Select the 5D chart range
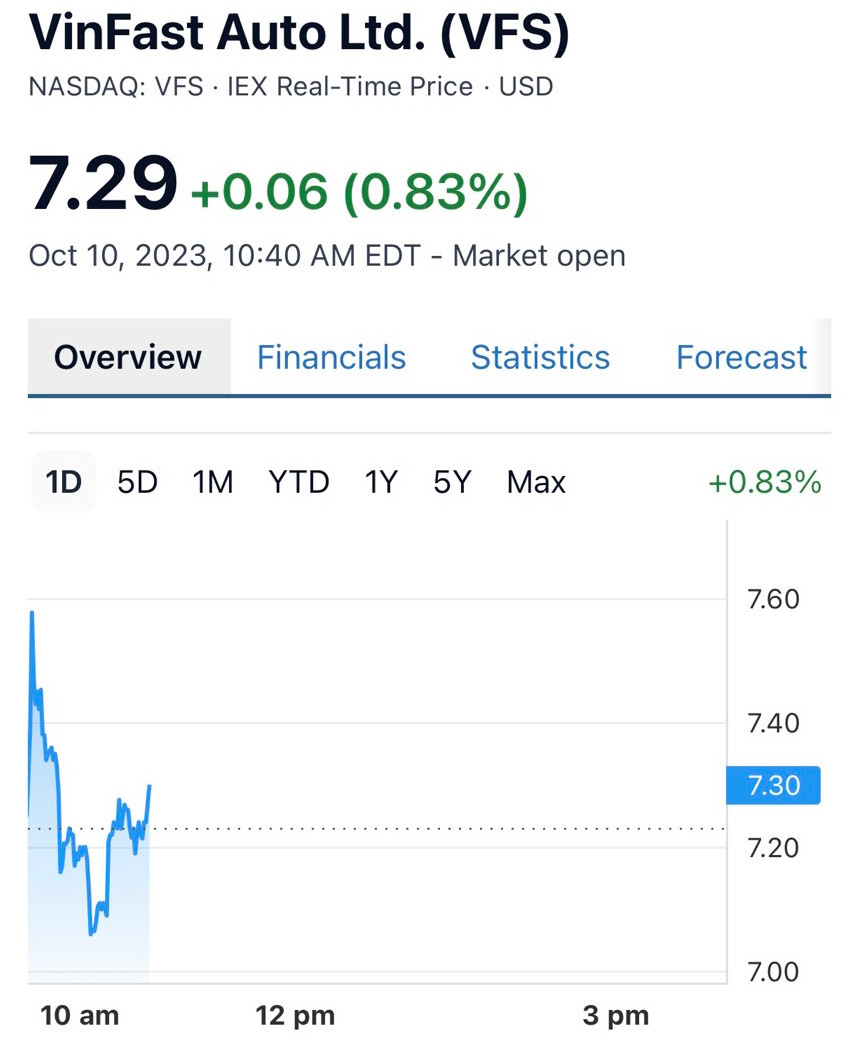 point(137,482)
